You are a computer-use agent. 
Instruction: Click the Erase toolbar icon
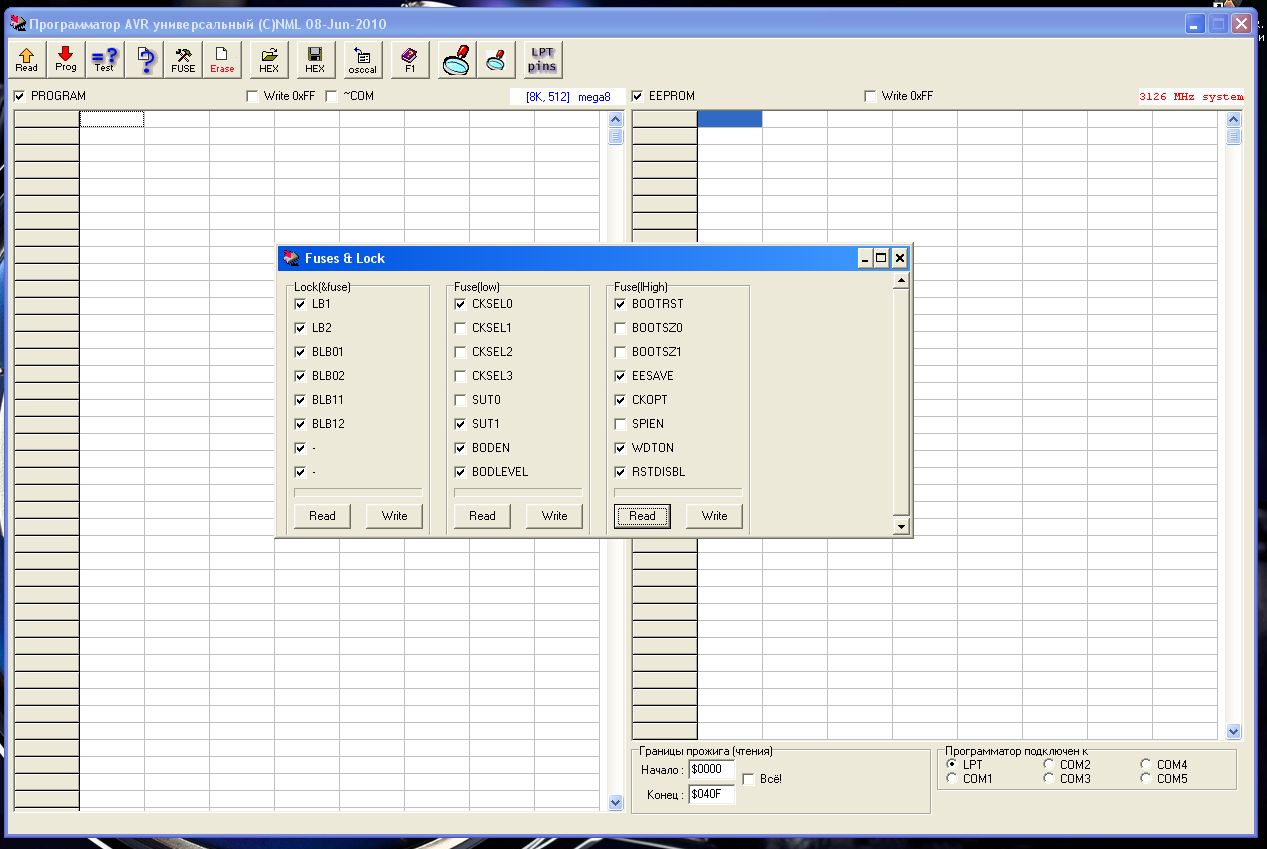point(222,60)
